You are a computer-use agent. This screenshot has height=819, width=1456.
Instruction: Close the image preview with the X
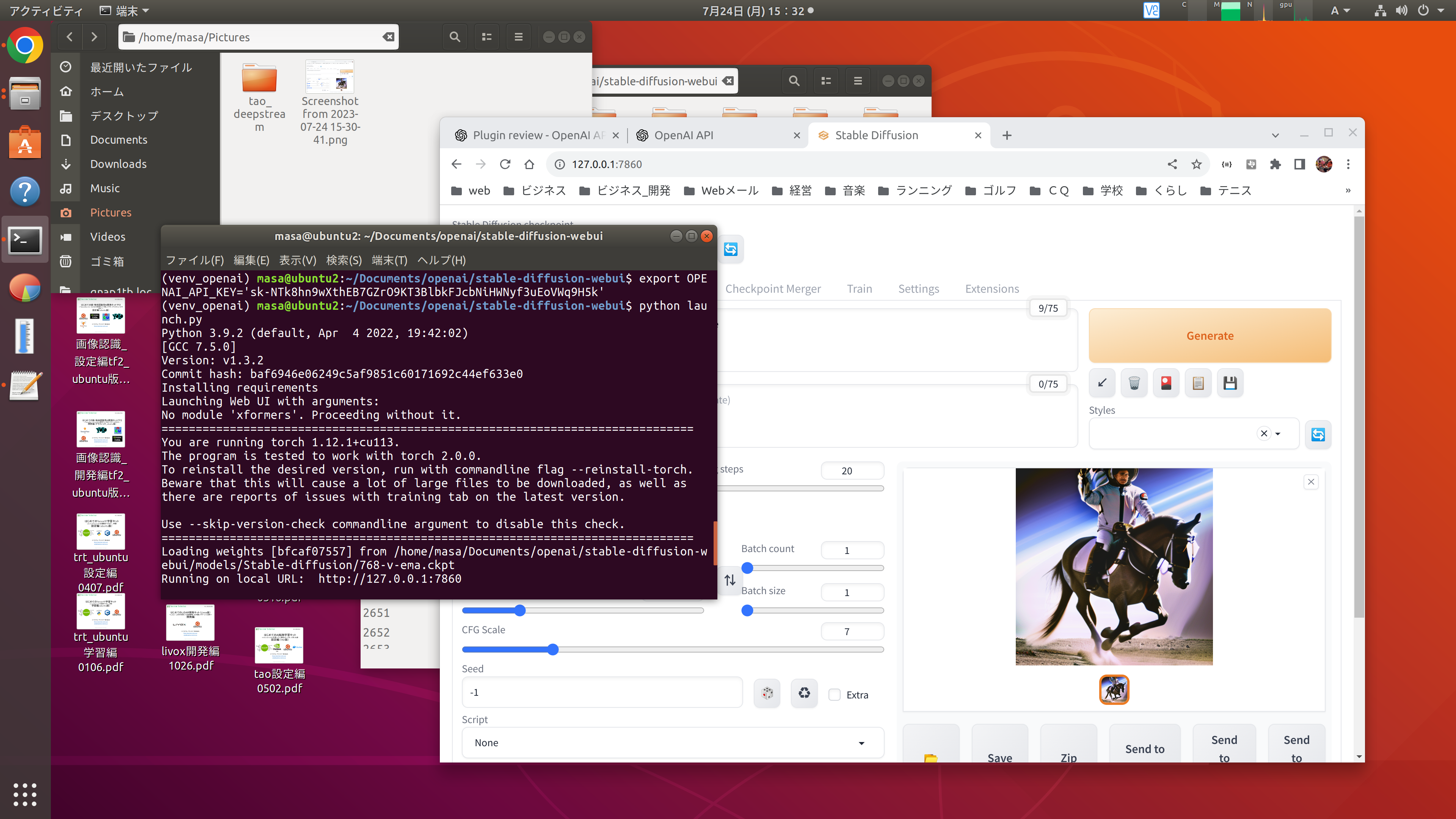1311,482
